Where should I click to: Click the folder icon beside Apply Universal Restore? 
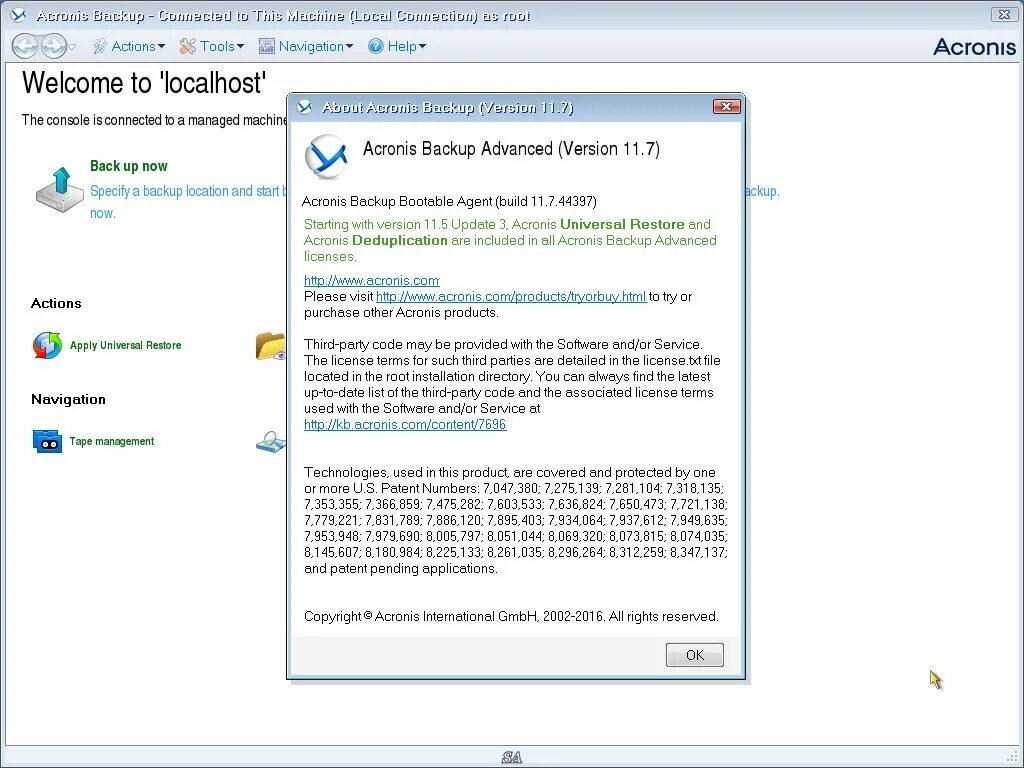271,345
